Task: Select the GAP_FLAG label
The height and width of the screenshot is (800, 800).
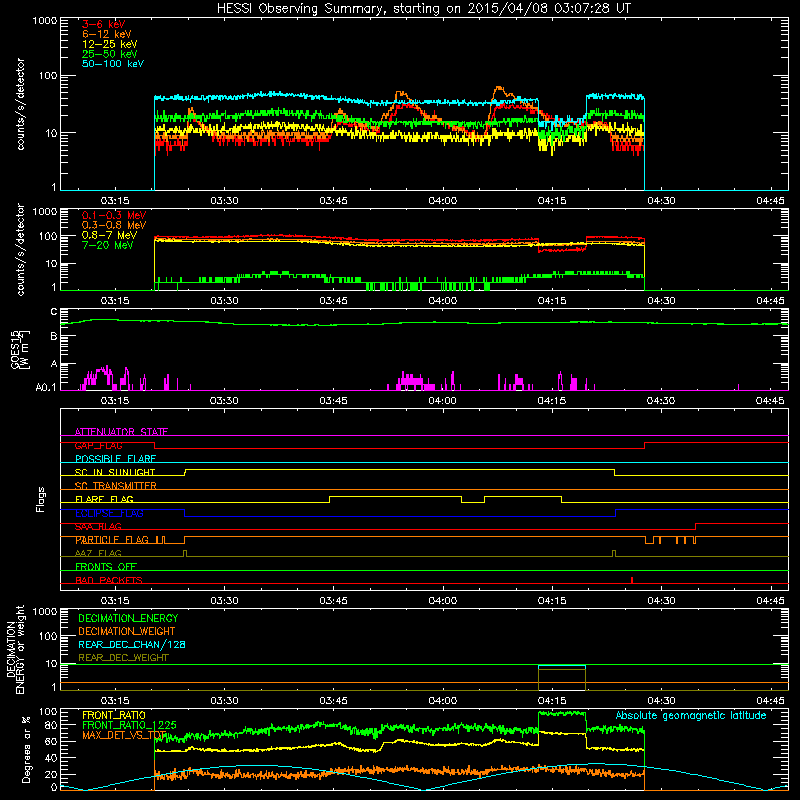Action: point(98,445)
